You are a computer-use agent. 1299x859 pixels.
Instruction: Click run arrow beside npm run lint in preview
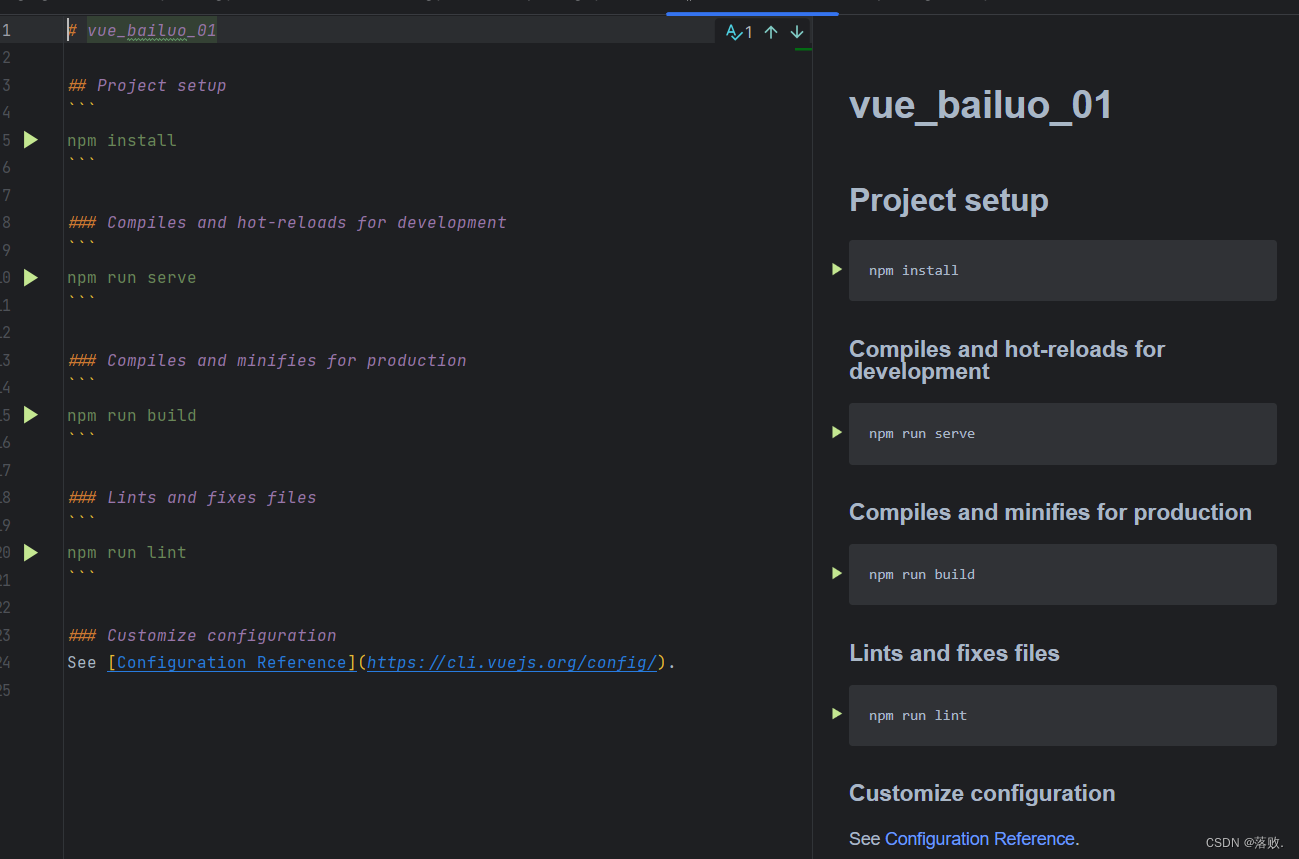pos(837,714)
